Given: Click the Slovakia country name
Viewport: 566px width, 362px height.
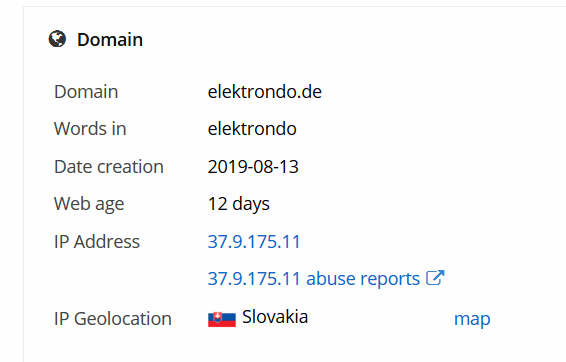Looking at the screenshot, I should pyautogui.click(x=275, y=317).
